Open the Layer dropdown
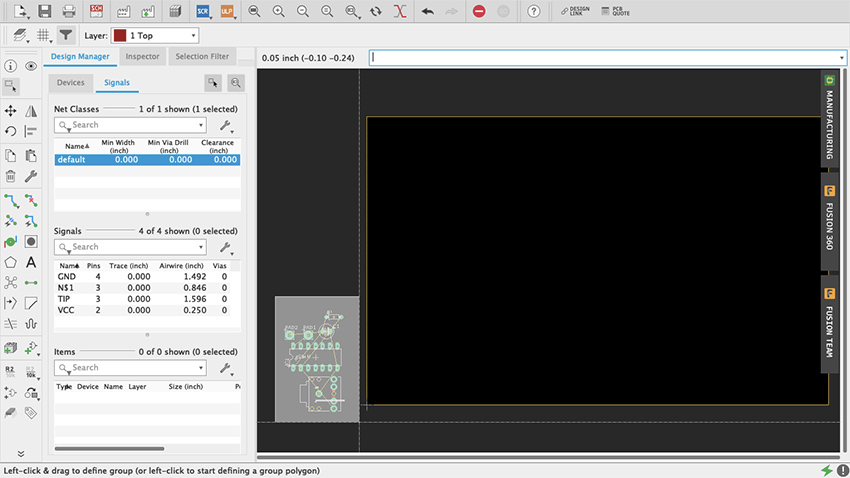The height and width of the screenshot is (478, 850). pos(155,36)
